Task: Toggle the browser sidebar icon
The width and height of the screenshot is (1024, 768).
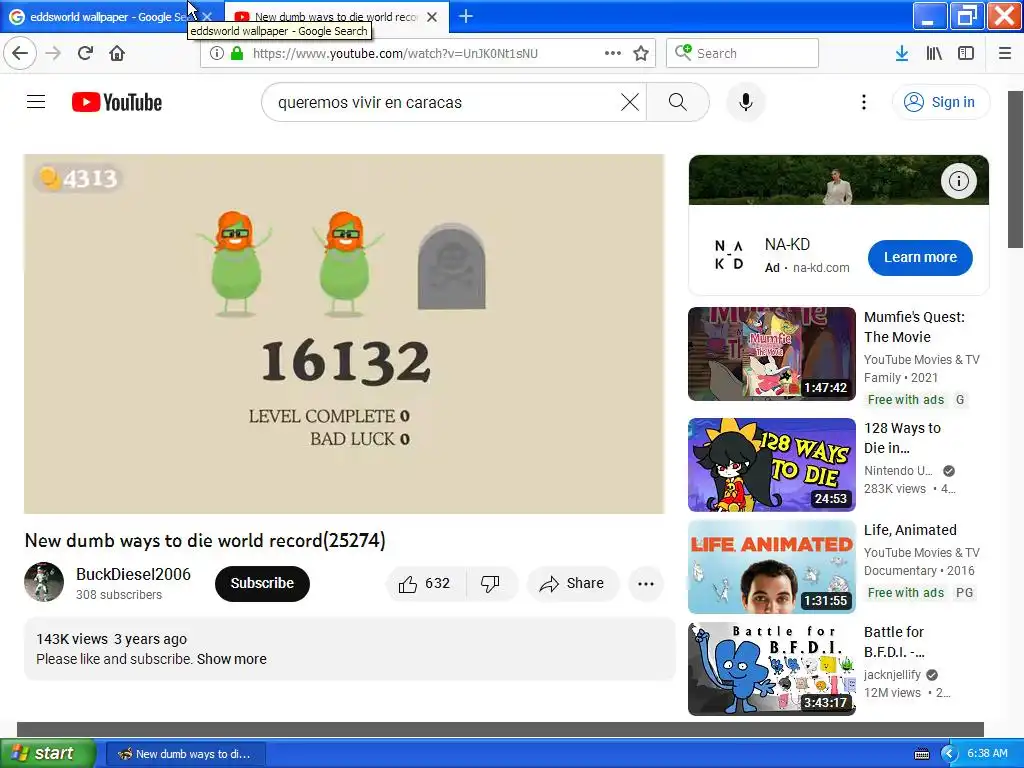Action: pyautogui.click(x=966, y=53)
